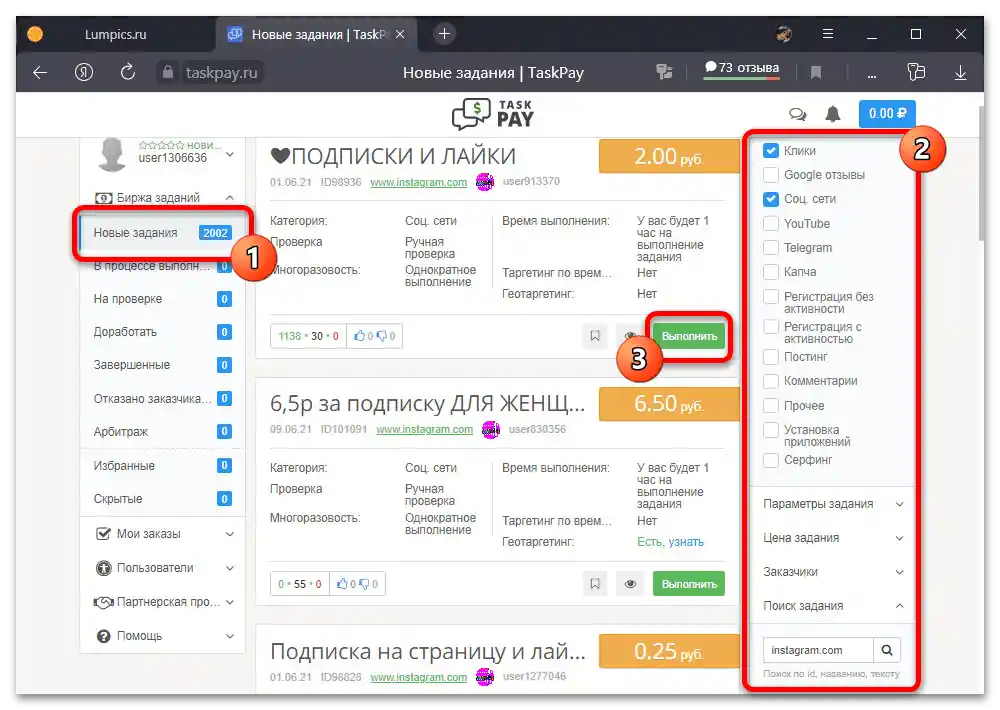Image resolution: width=1000 pixels, height=710 pixels.
Task: Tick the Комментарии filter checkbox
Action: [x=771, y=381]
